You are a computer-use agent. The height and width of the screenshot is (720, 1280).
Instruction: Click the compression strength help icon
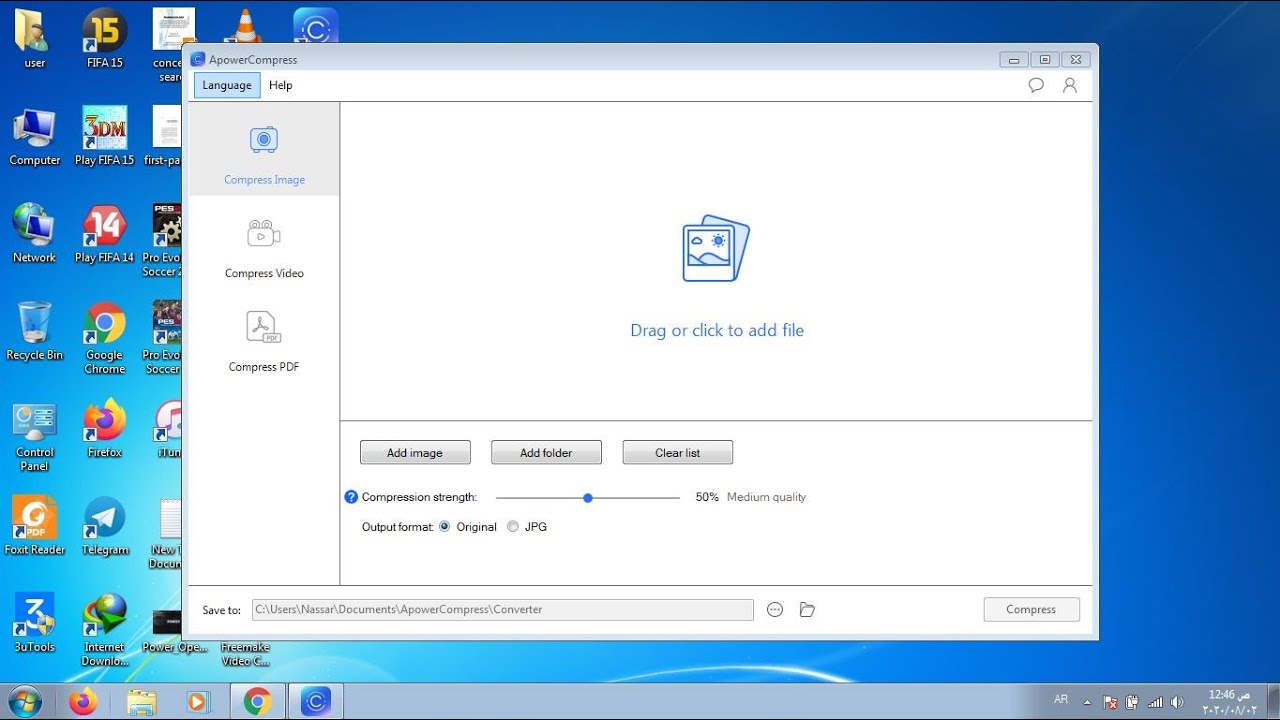351,497
